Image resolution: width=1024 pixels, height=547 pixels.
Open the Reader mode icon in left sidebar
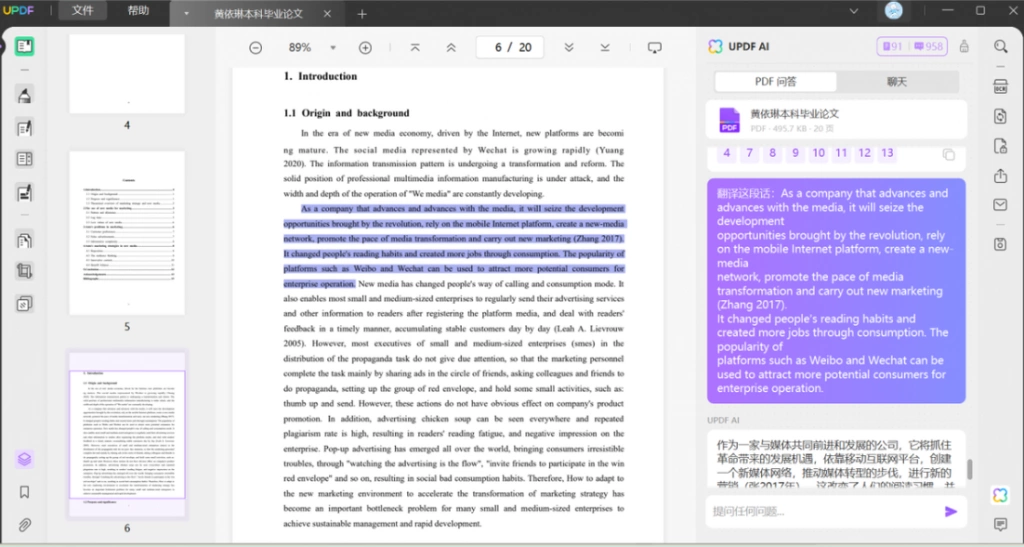[24, 46]
